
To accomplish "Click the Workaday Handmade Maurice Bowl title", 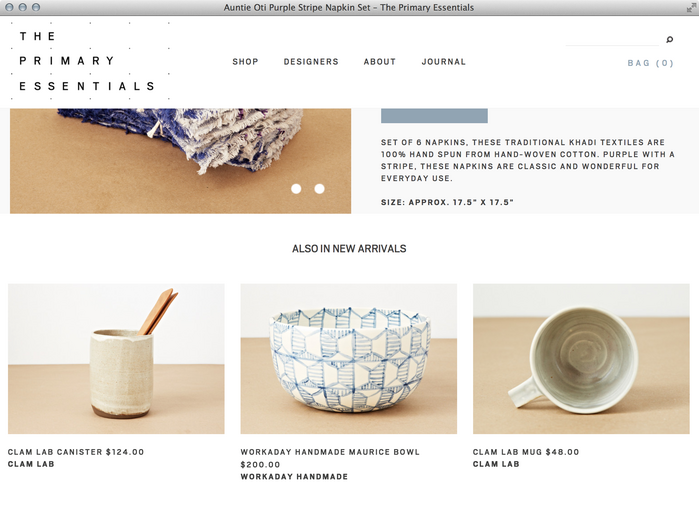I will (x=330, y=452).
